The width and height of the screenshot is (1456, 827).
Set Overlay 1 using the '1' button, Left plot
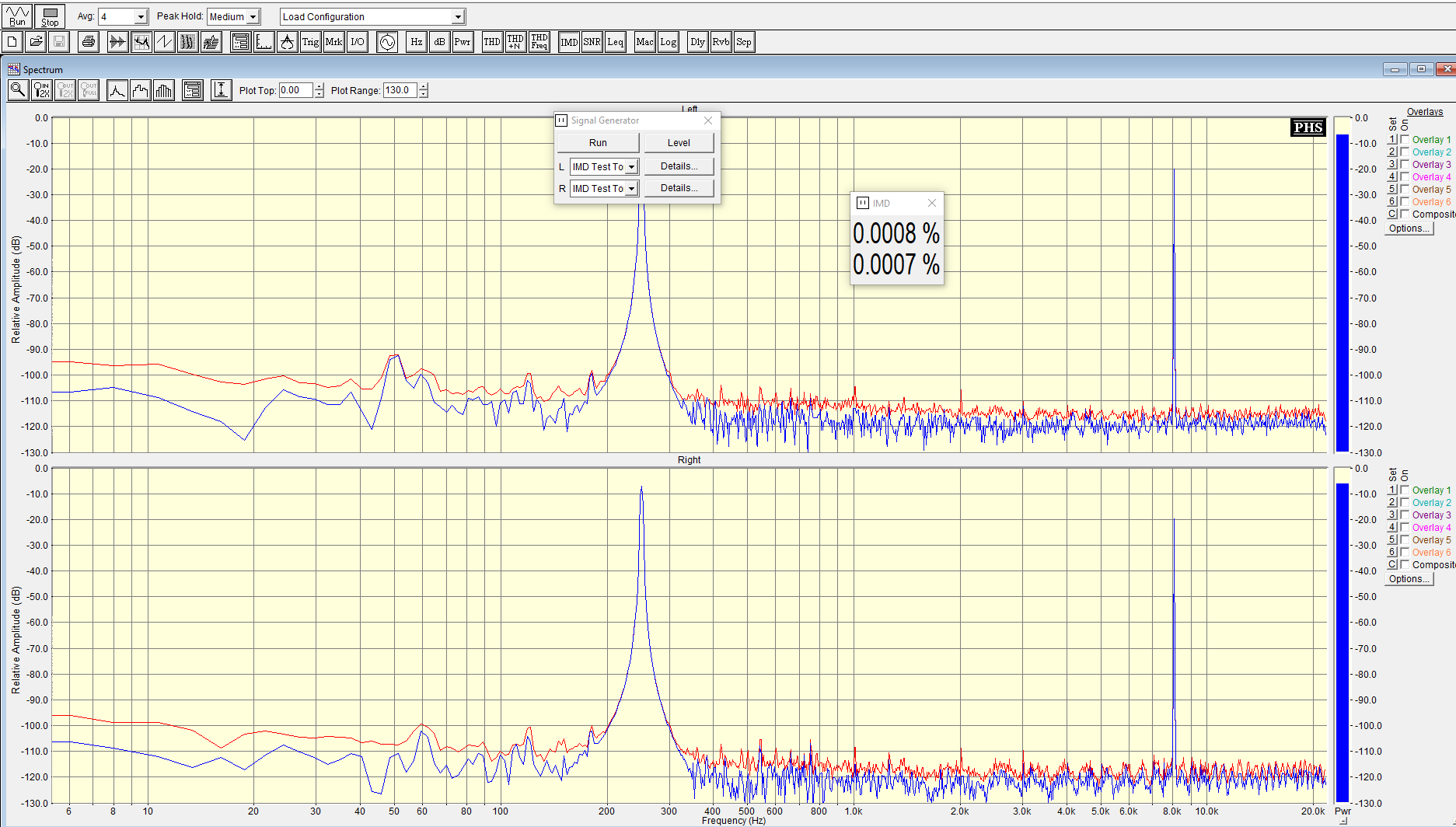1392,140
